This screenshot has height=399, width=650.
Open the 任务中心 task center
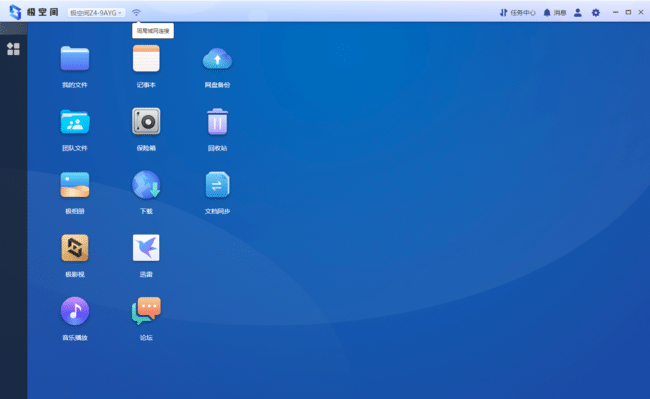[x=517, y=12]
